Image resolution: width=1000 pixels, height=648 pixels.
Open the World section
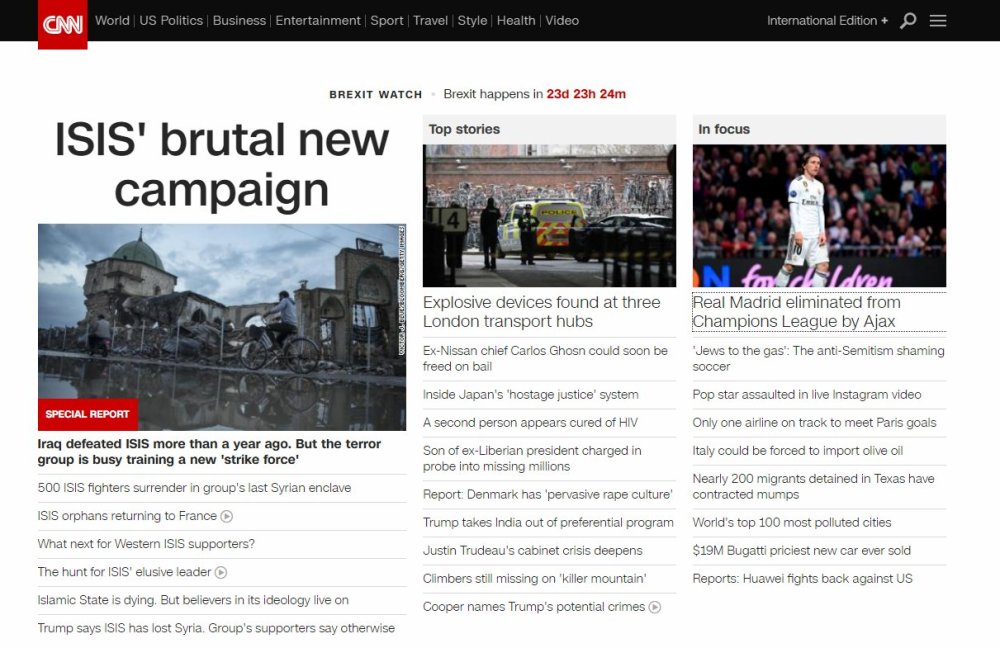[112, 20]
